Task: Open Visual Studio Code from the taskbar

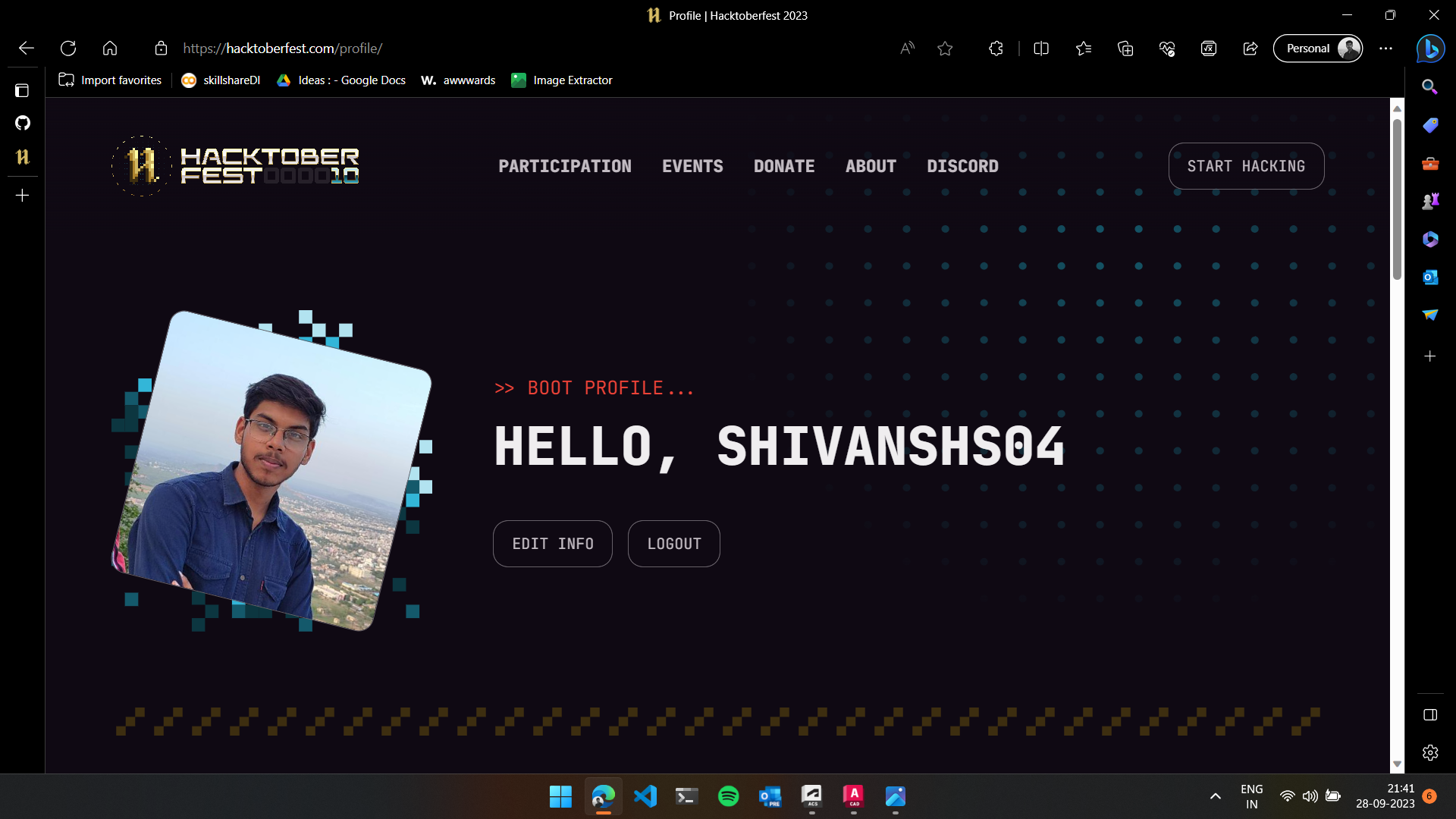Action: 645,796
